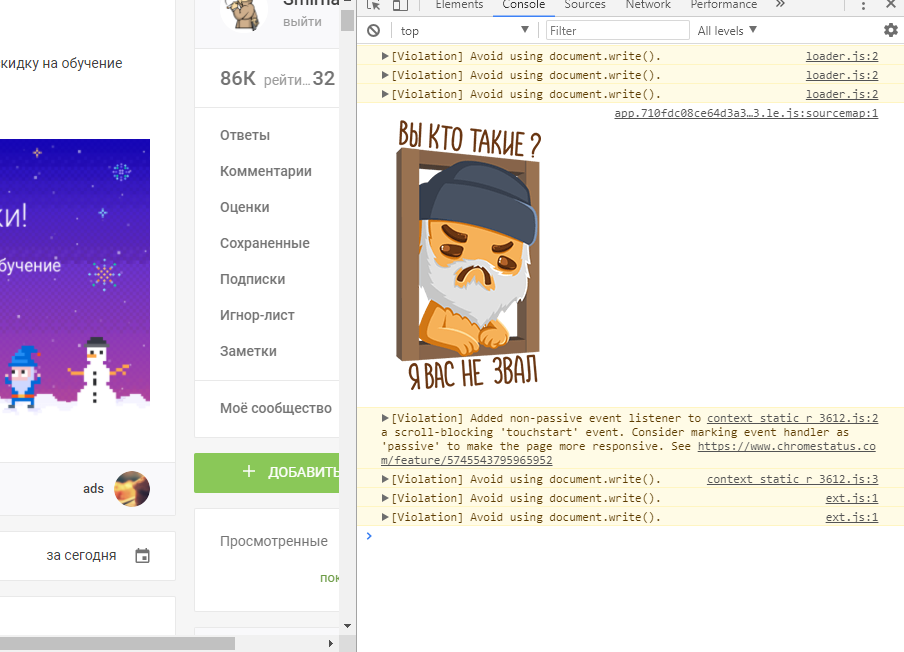Expand the touchstart event listener violation
The height and width of the screenshot is (652, 904).
[x=385, y=418]
